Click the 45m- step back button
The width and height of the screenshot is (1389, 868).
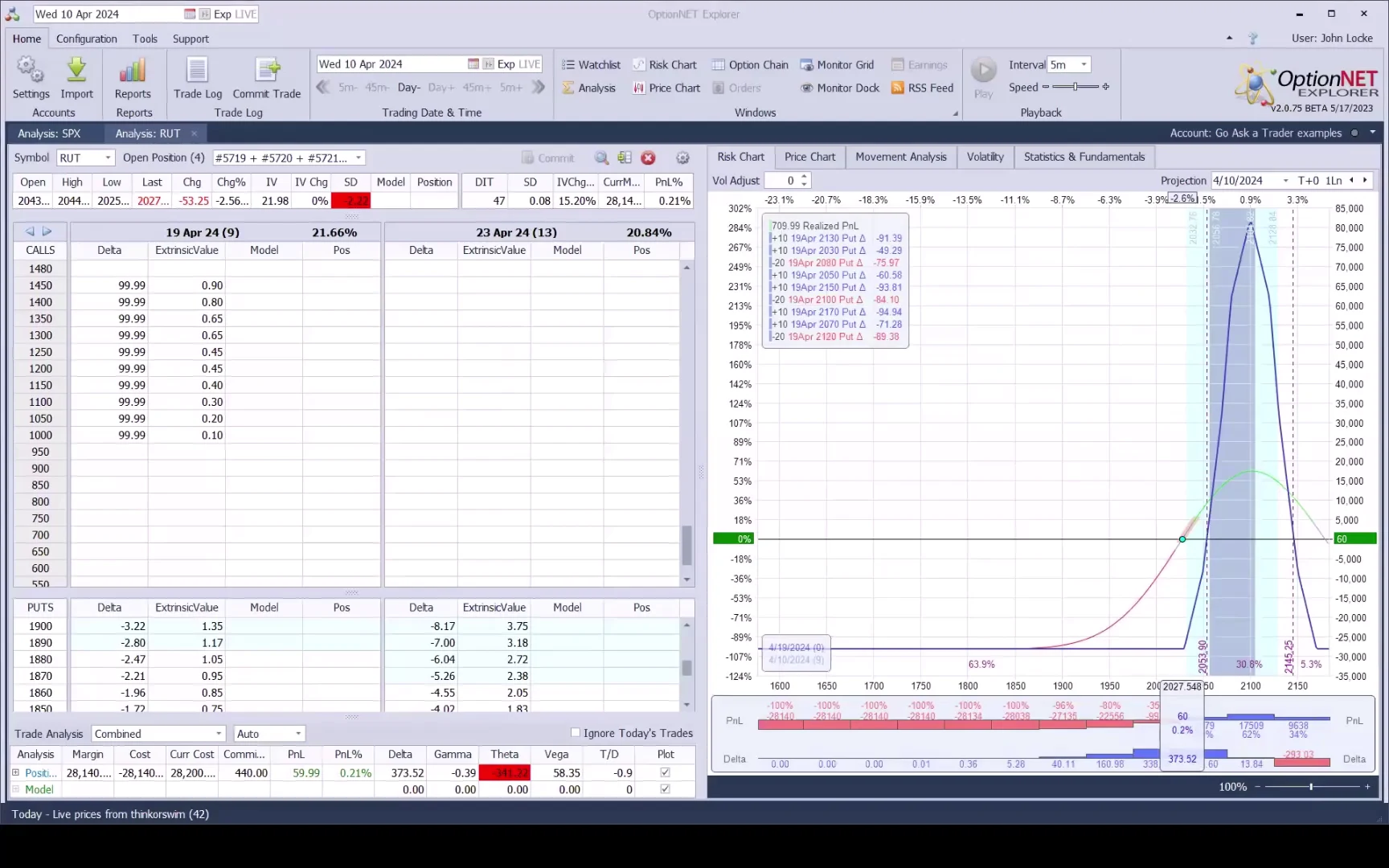tap(377, 88)
